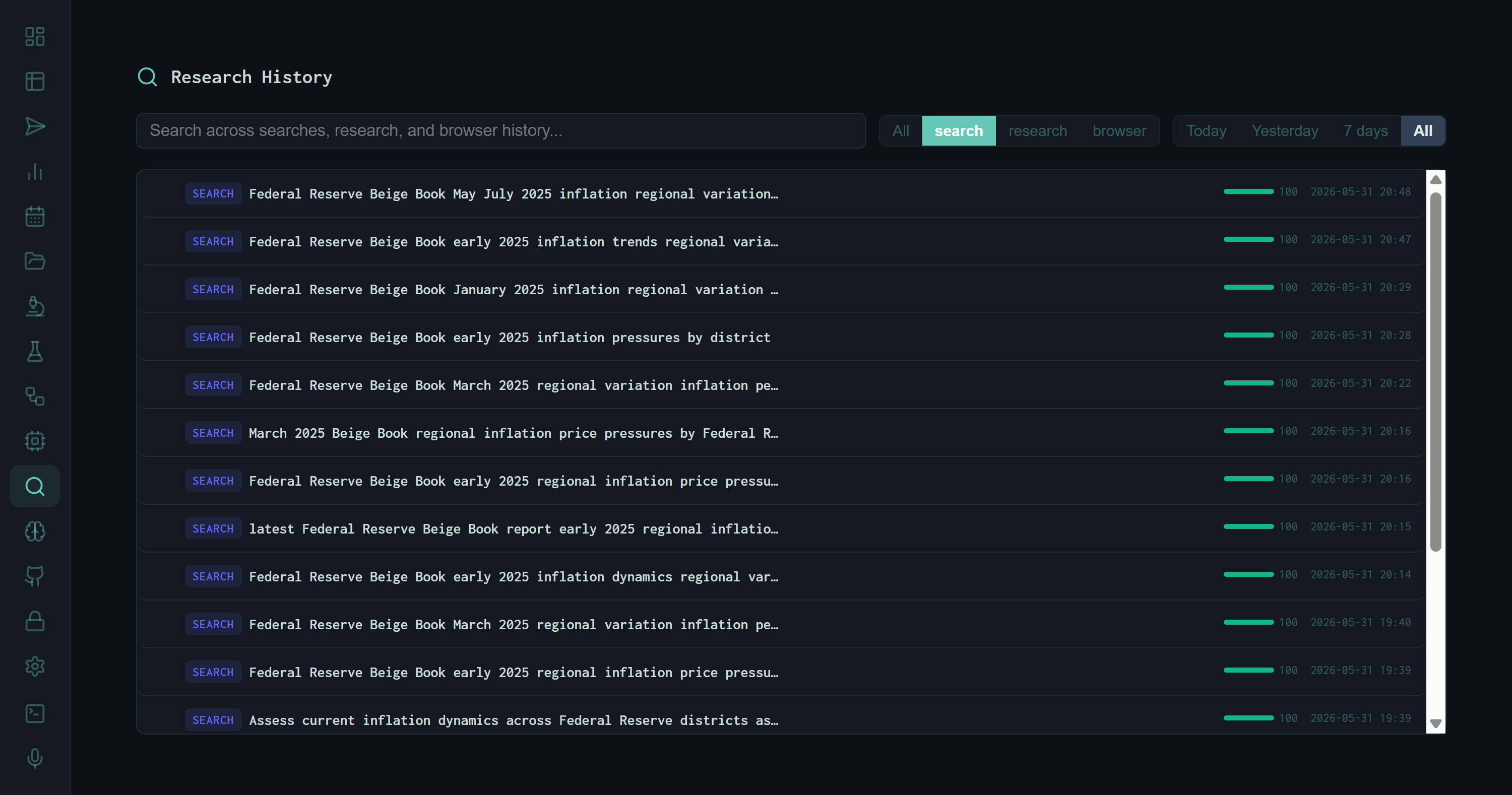Open the paper-plane send icon in sidebar
Screen dimensions: 1512x795
pyautogui.click(x=35, y=126)
